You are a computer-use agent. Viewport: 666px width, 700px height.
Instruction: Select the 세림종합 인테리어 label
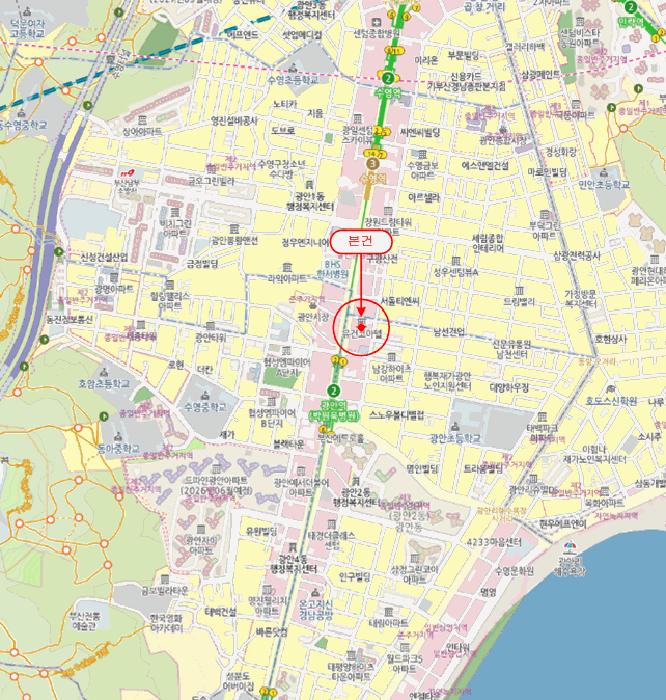click(488, 243)
